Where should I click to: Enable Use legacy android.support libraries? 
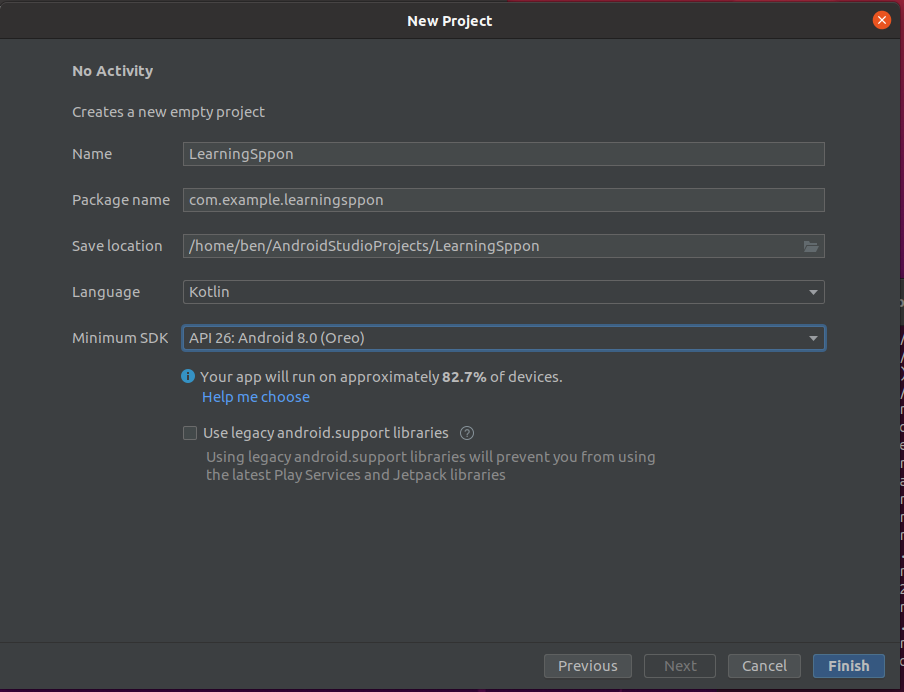[x=190, y=433]
